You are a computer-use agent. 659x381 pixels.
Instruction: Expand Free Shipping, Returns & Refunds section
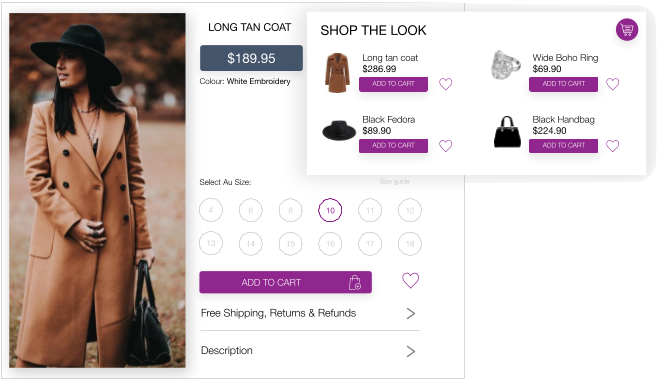tap(310, 313)
